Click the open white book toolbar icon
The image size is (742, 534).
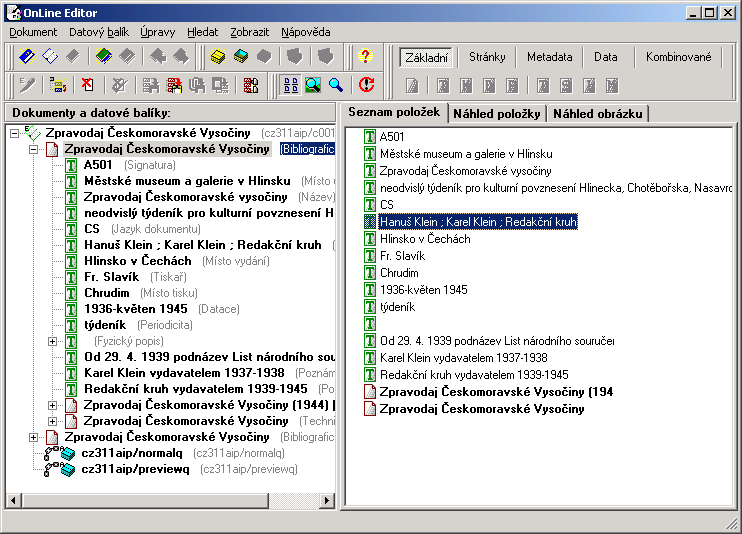[x=50, y=56]
